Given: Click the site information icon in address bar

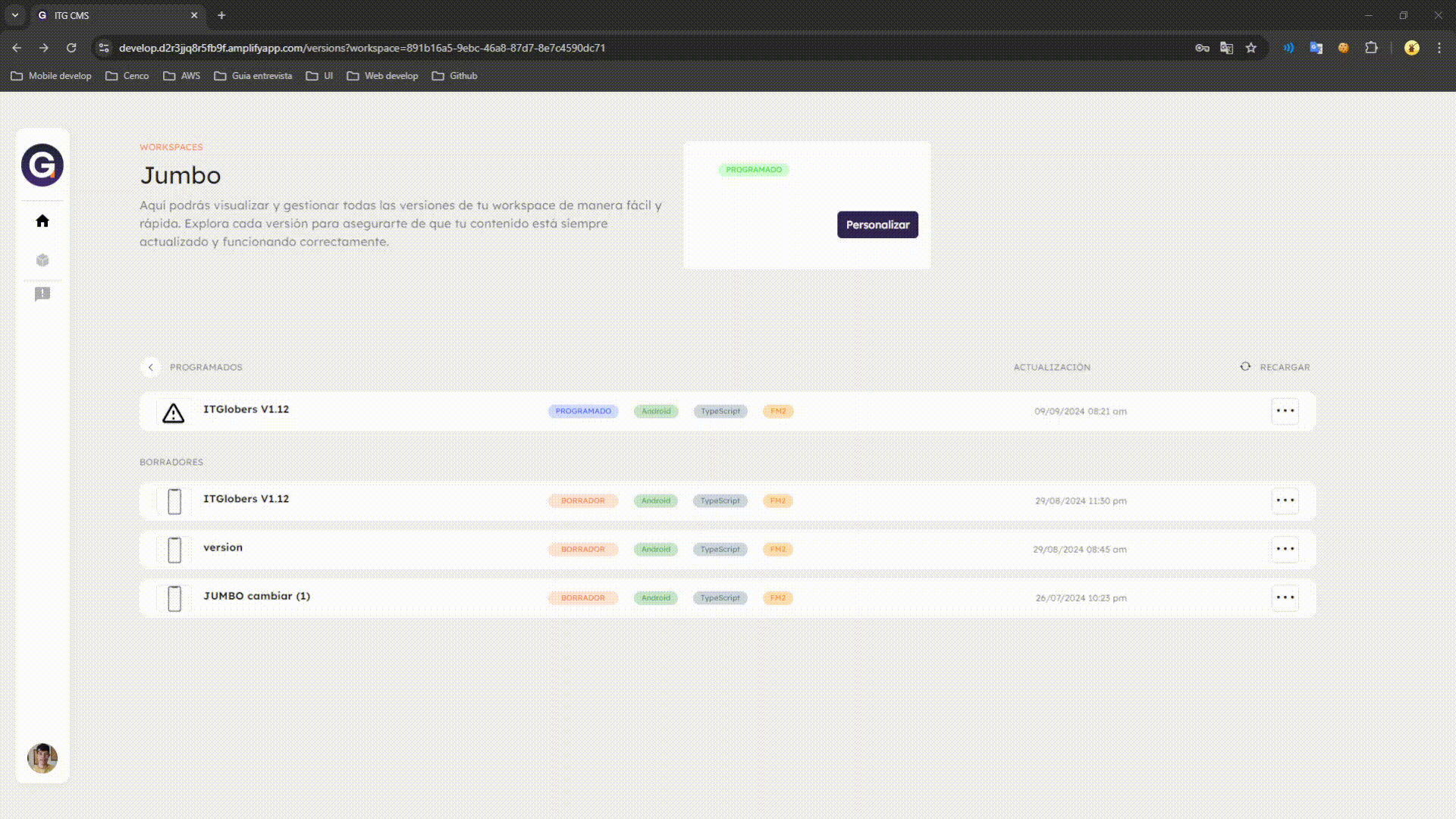Looking at the screenshot, I should [104, 48].
